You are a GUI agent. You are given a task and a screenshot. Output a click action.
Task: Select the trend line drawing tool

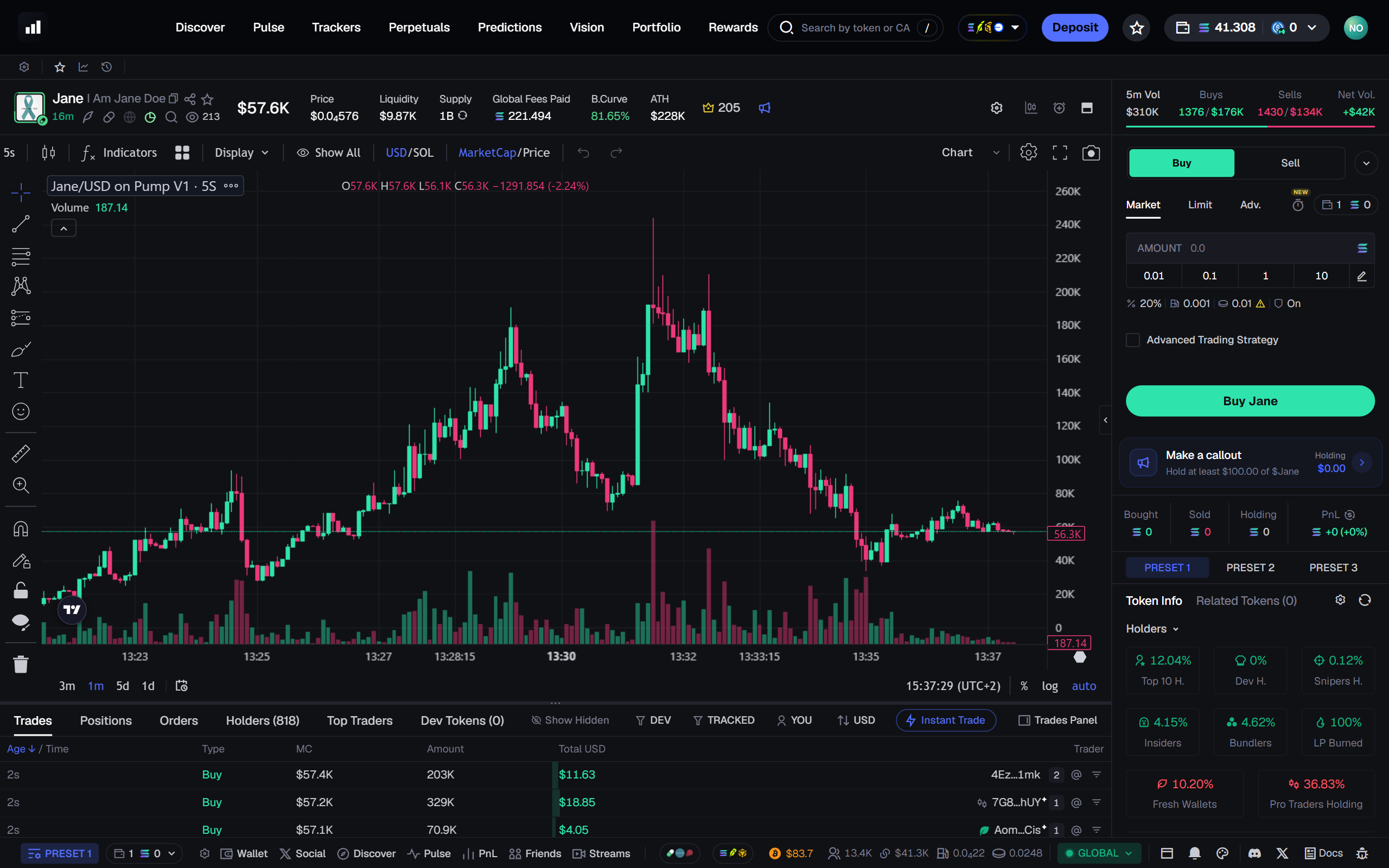[x=21, y=224]
